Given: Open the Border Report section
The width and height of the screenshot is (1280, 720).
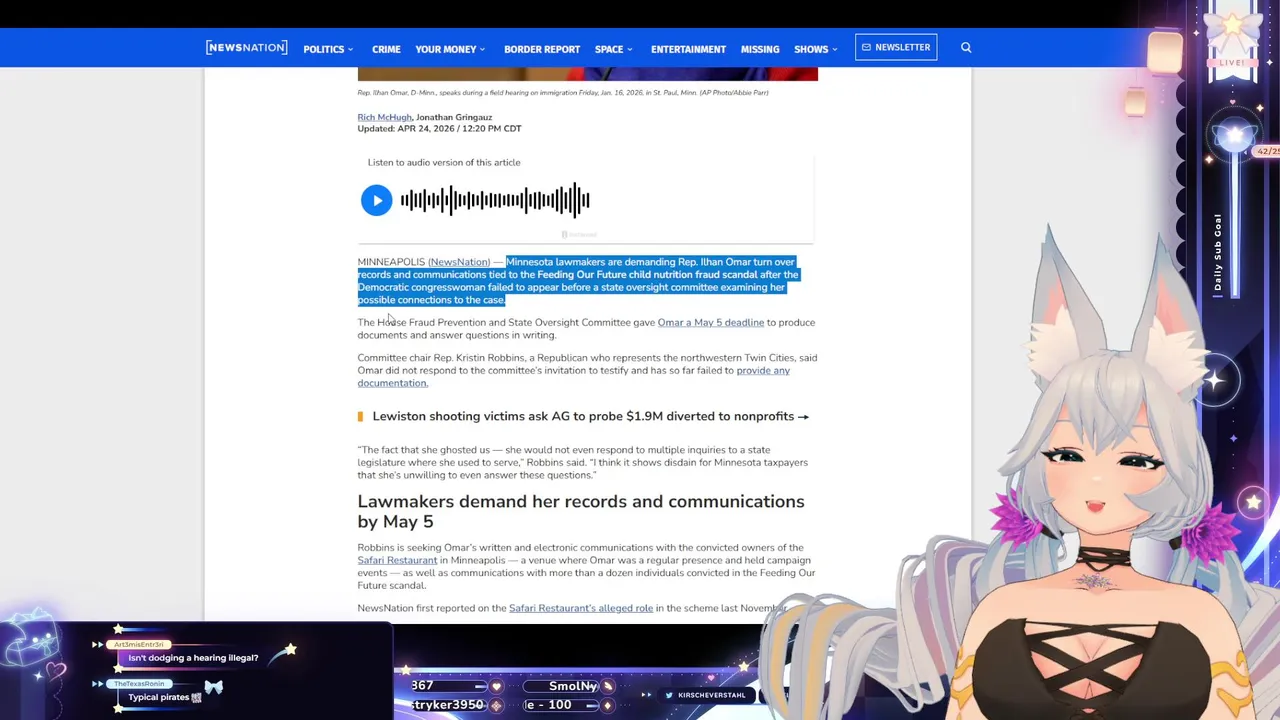Looking at the screenshot, I should [x=542, y=49].
